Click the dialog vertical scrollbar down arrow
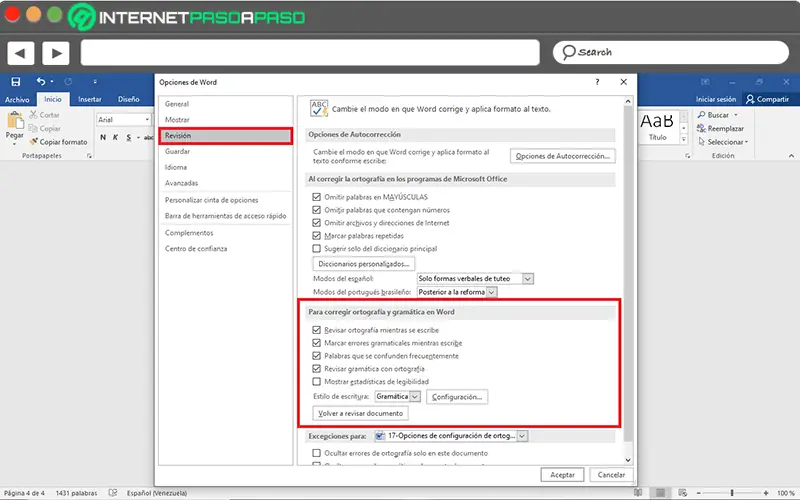Viewport: 800px width, 500px height. pyautogui.click(x=628, y=460)
